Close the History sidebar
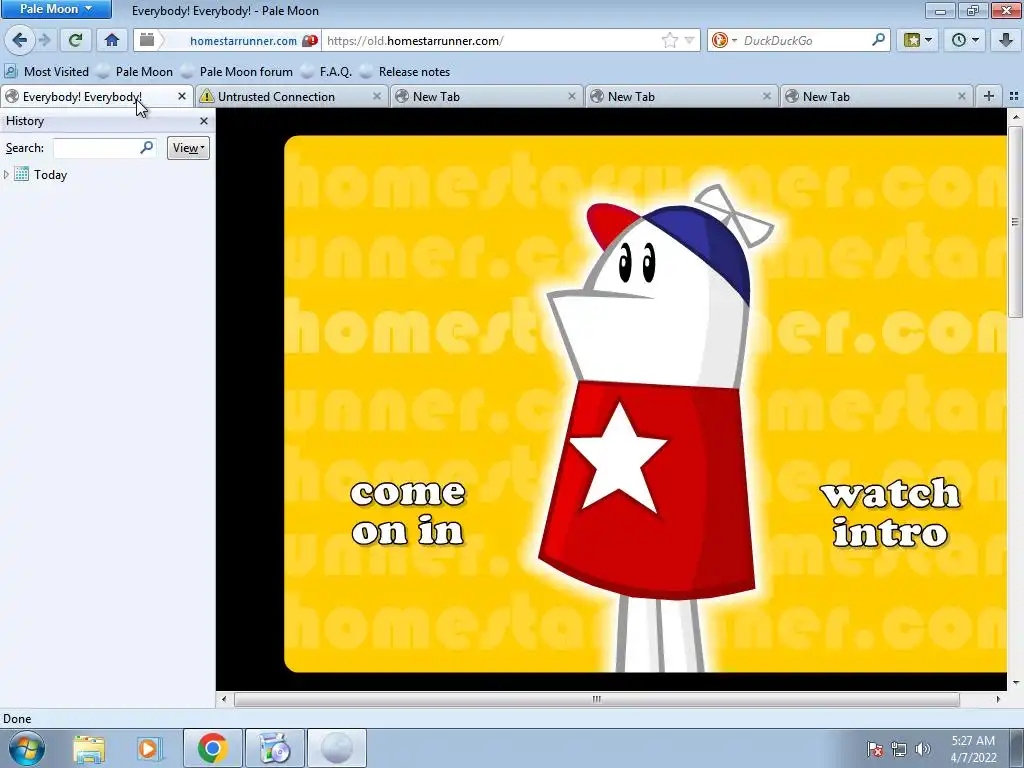The width and height of the screenshot is (1024, 768). pyautogui.click(x=204, y=121)
